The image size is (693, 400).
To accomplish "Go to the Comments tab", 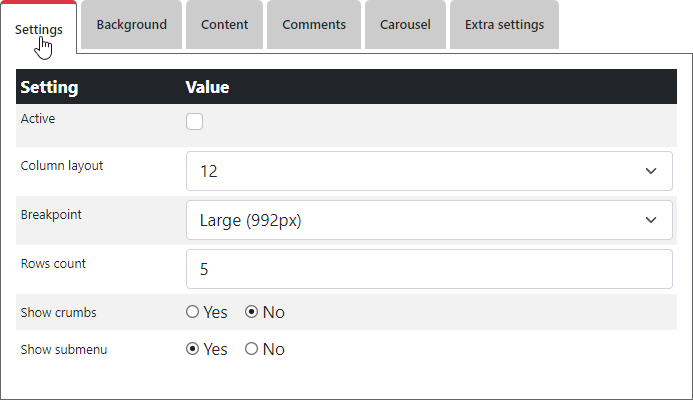I will point(314,25).
